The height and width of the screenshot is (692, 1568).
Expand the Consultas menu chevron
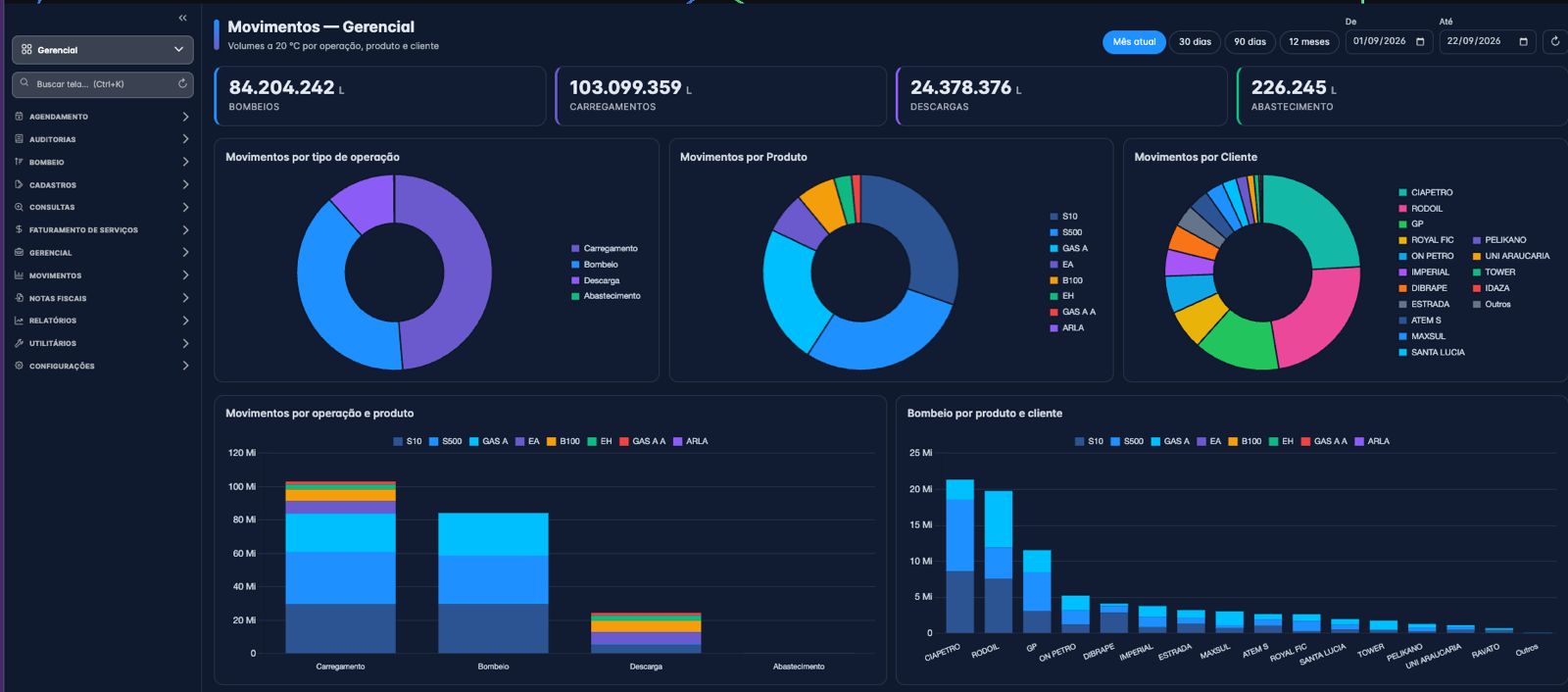tap(185, 207)
